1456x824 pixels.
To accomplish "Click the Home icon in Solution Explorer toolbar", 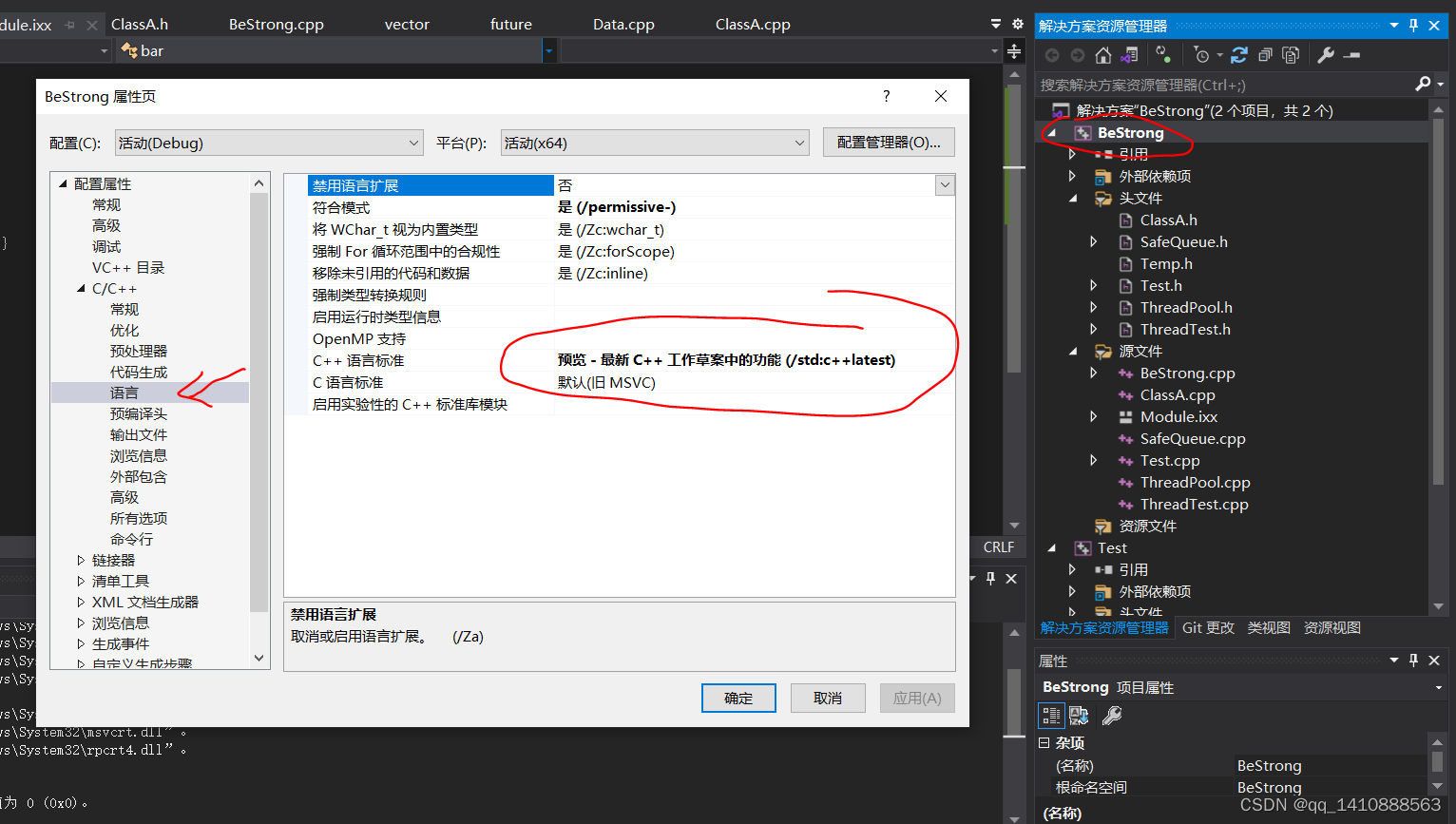I will (1102, 54).
